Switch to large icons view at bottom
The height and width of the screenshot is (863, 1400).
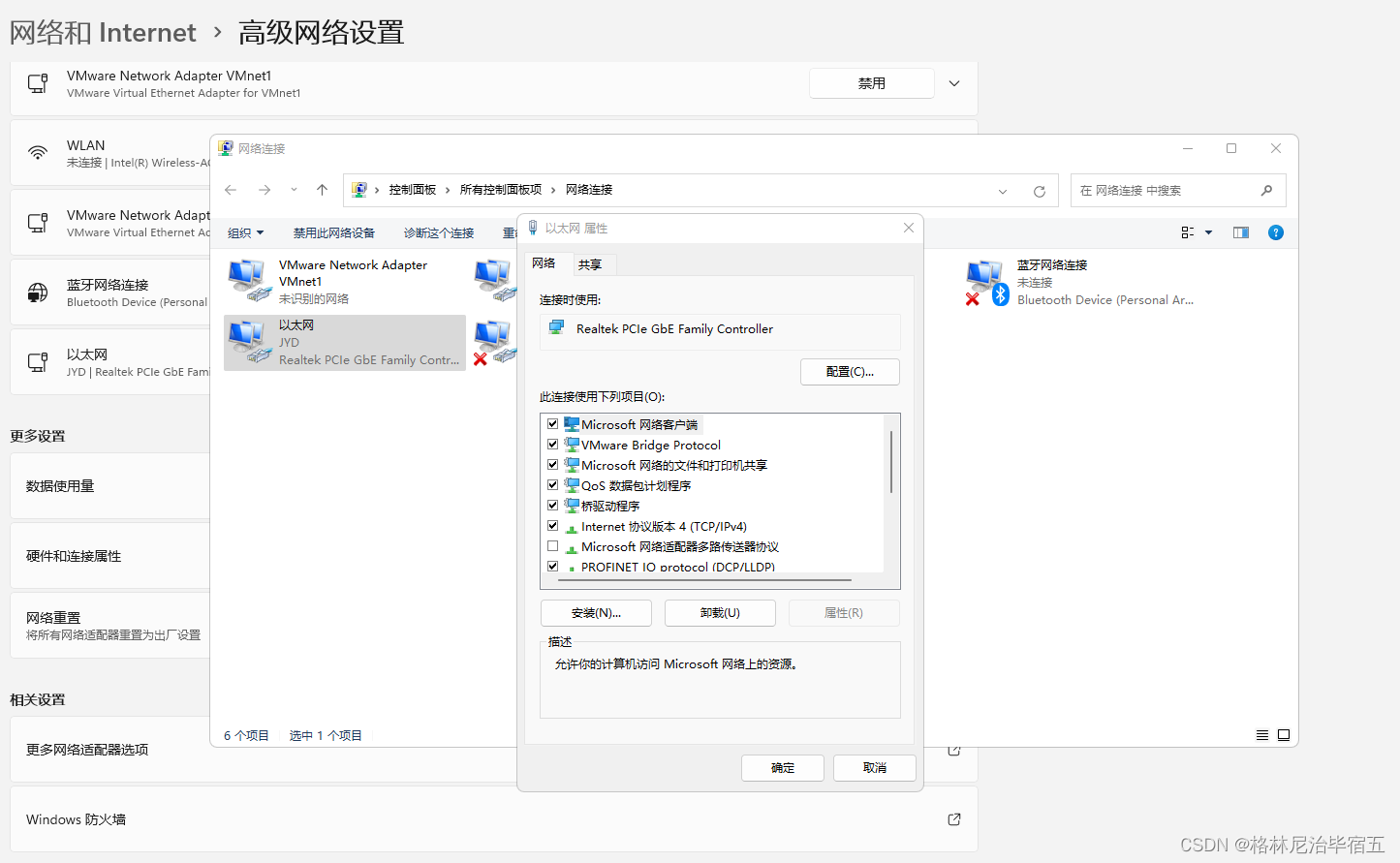[x=1284, y=735]
